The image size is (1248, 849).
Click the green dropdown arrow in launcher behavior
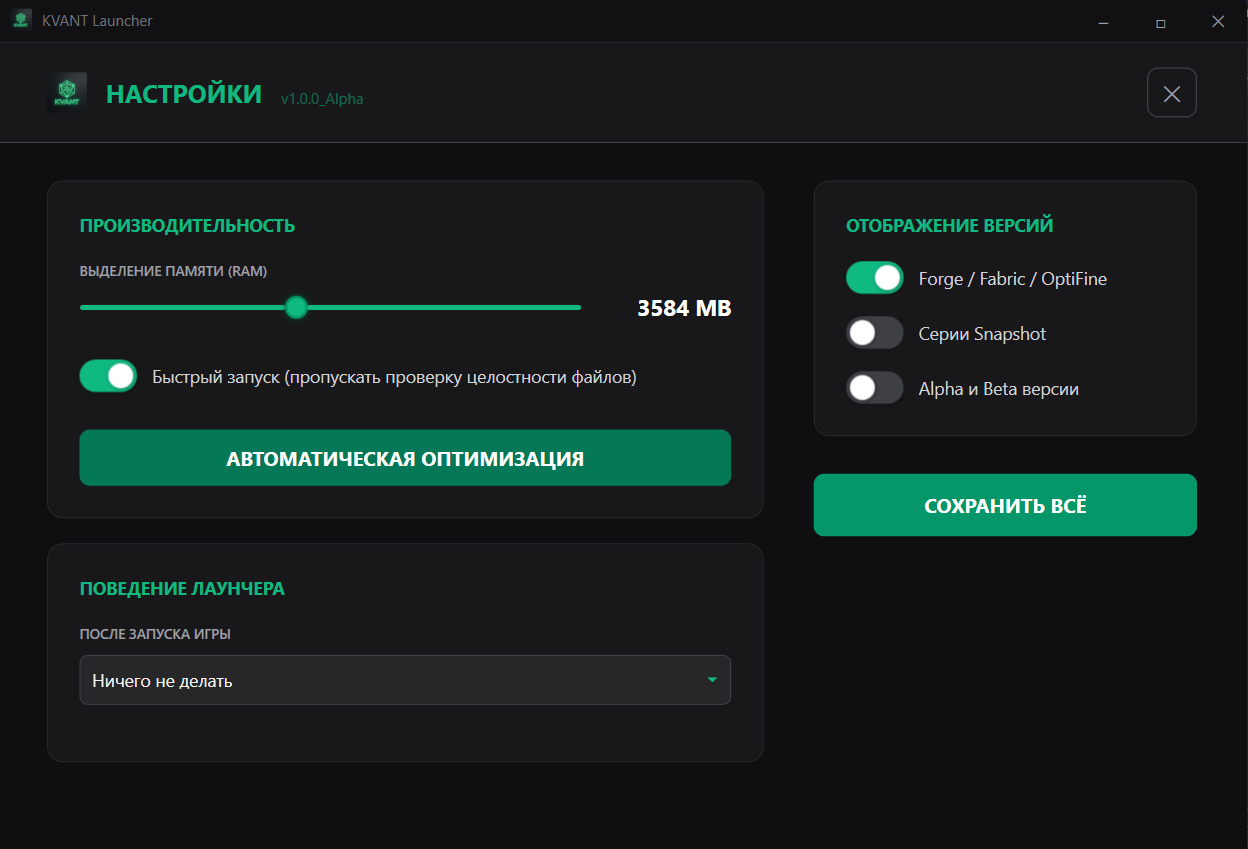pos(712,680)
